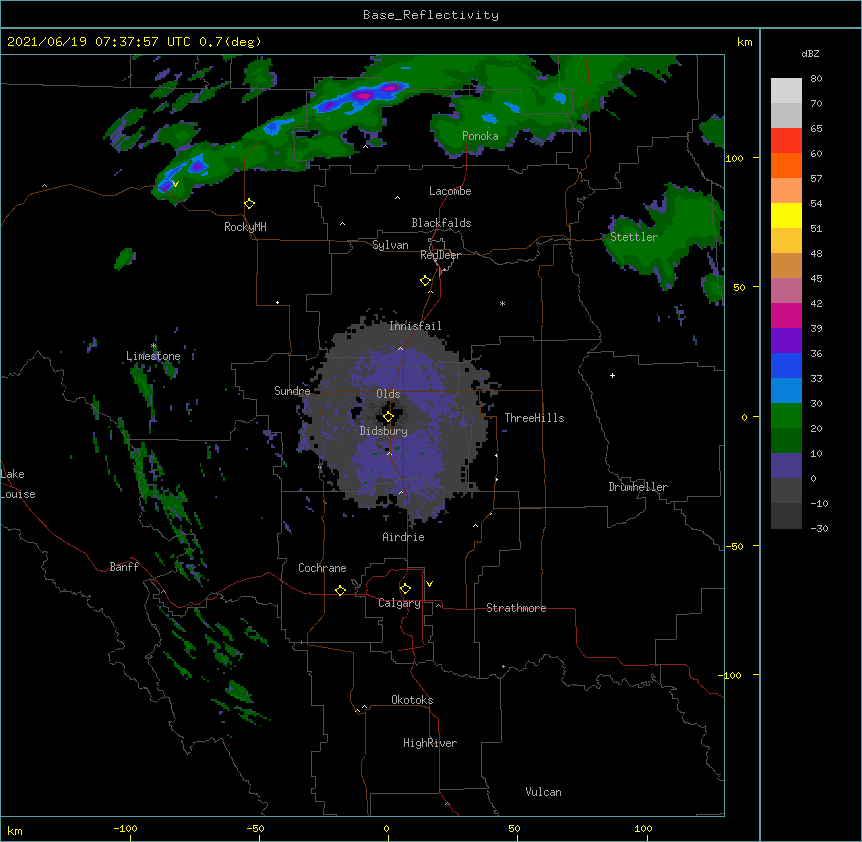The image size is (862, 842).
Task: Select the deep orange swatch below 60 dBZ
Action: (786, 165)
